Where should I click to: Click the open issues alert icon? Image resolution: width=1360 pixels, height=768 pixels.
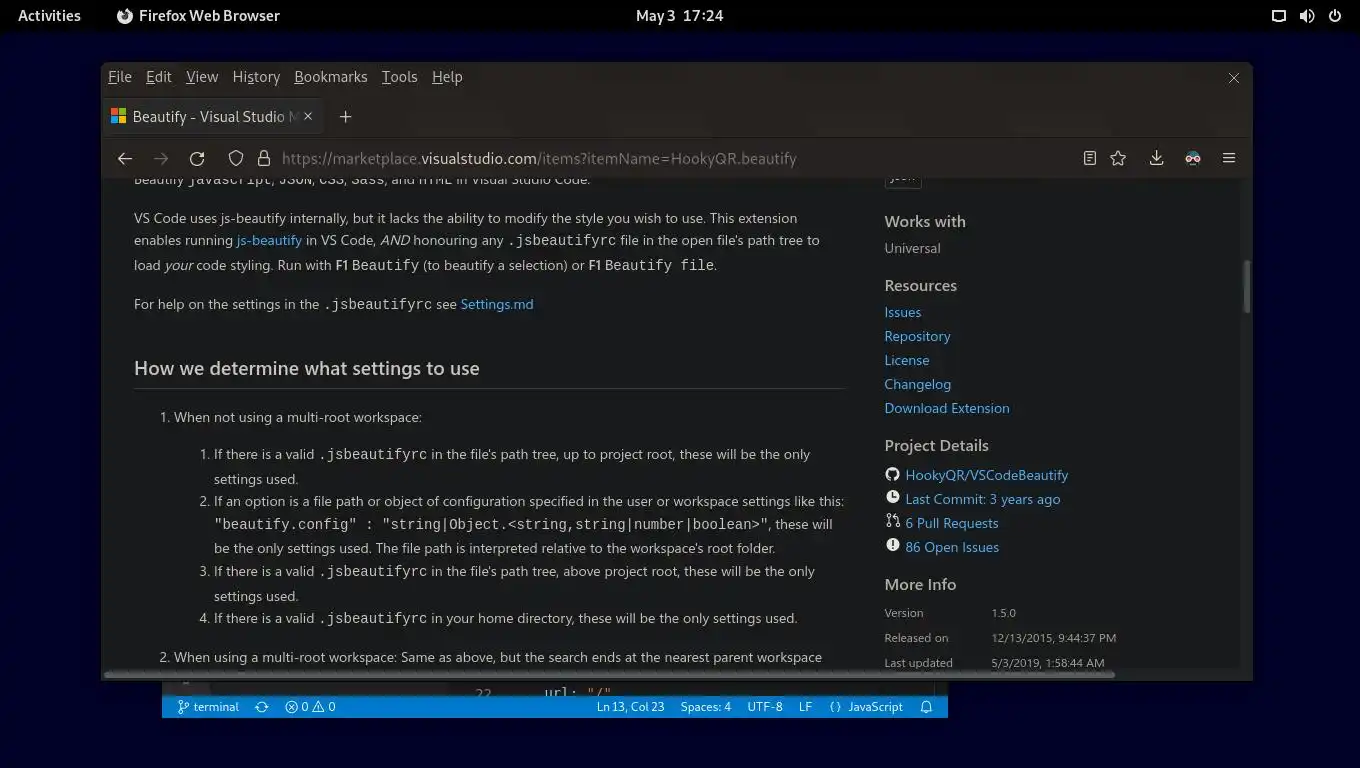click(892, 546)
